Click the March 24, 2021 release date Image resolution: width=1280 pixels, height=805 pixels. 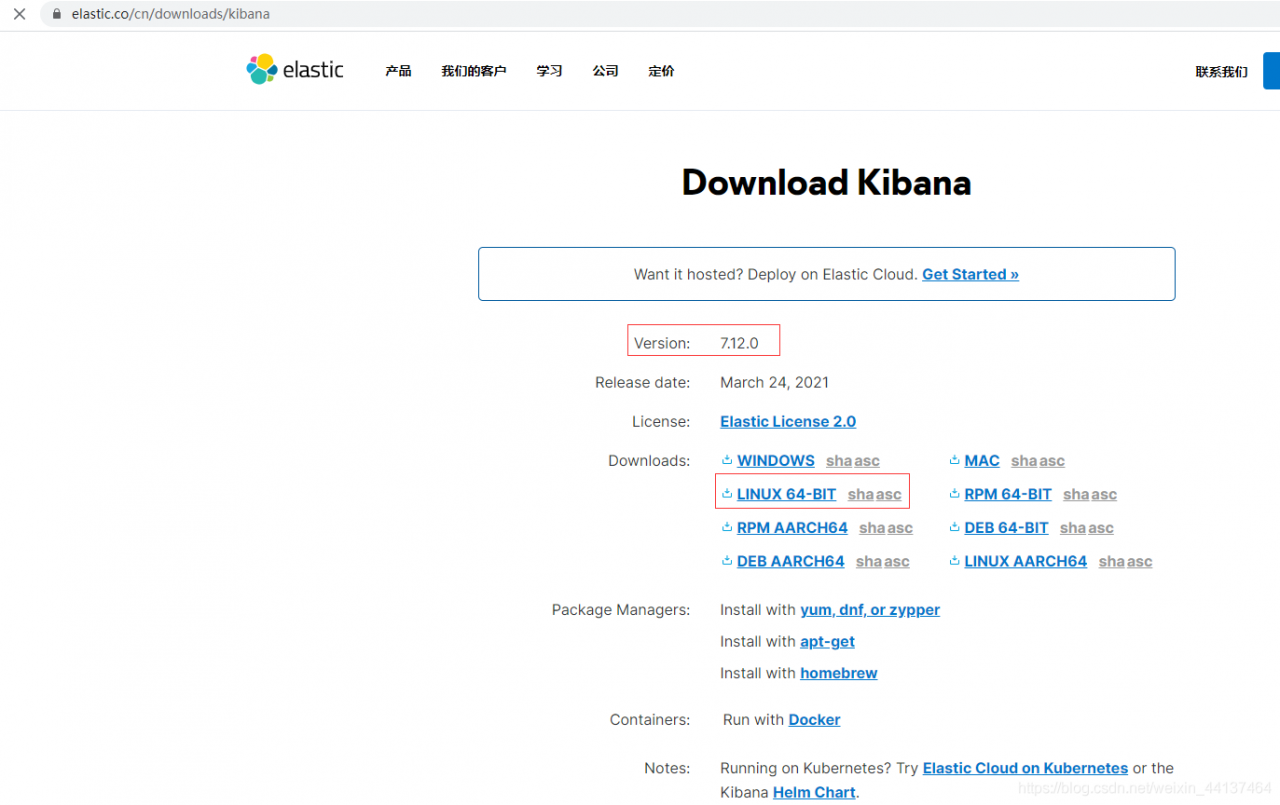774,382
